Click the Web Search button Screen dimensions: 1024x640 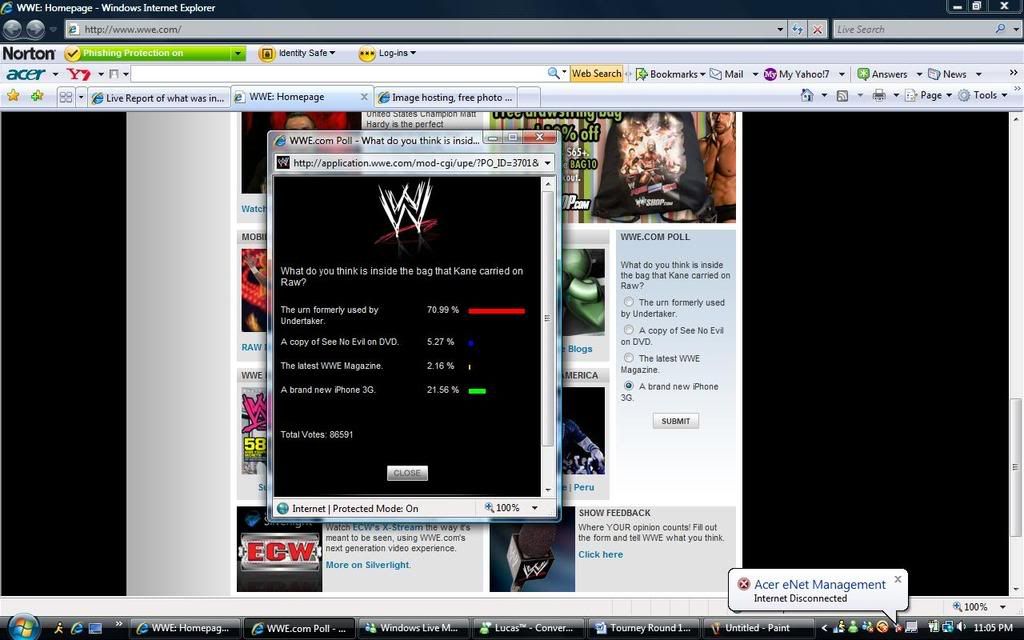(596, 74)
